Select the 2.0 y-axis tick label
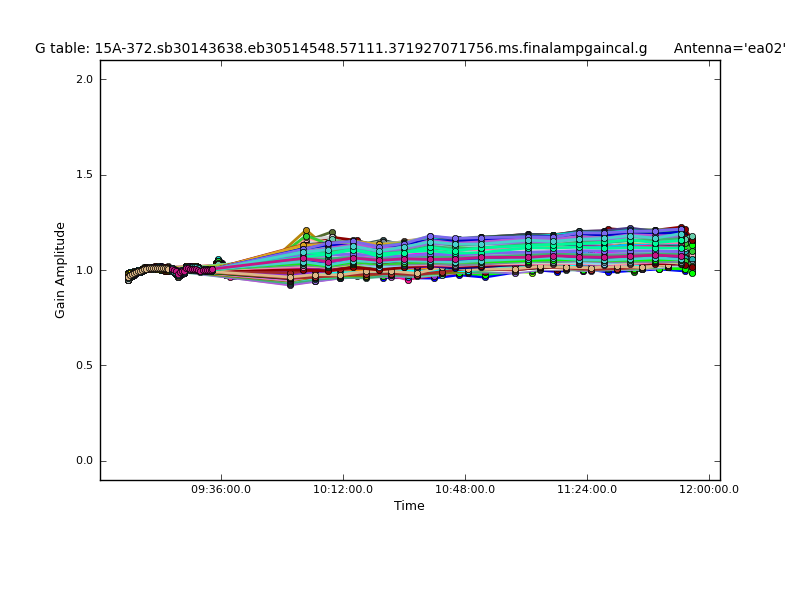Image resolution: width=800 pixels, height=600 pixels. [84, 80]
